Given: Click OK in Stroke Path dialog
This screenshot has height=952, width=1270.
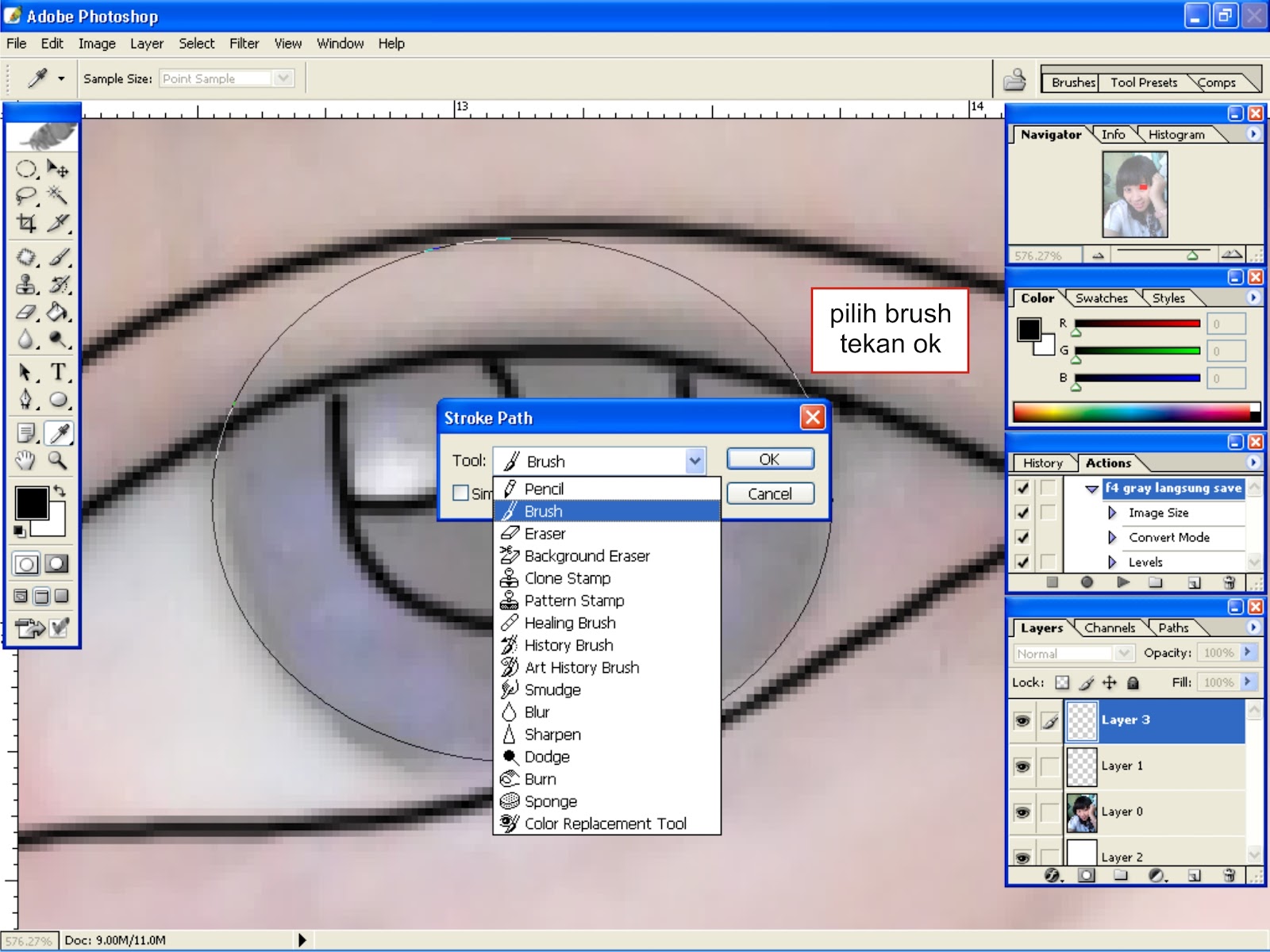Looking at the screenshot, I should click(770, 459).
